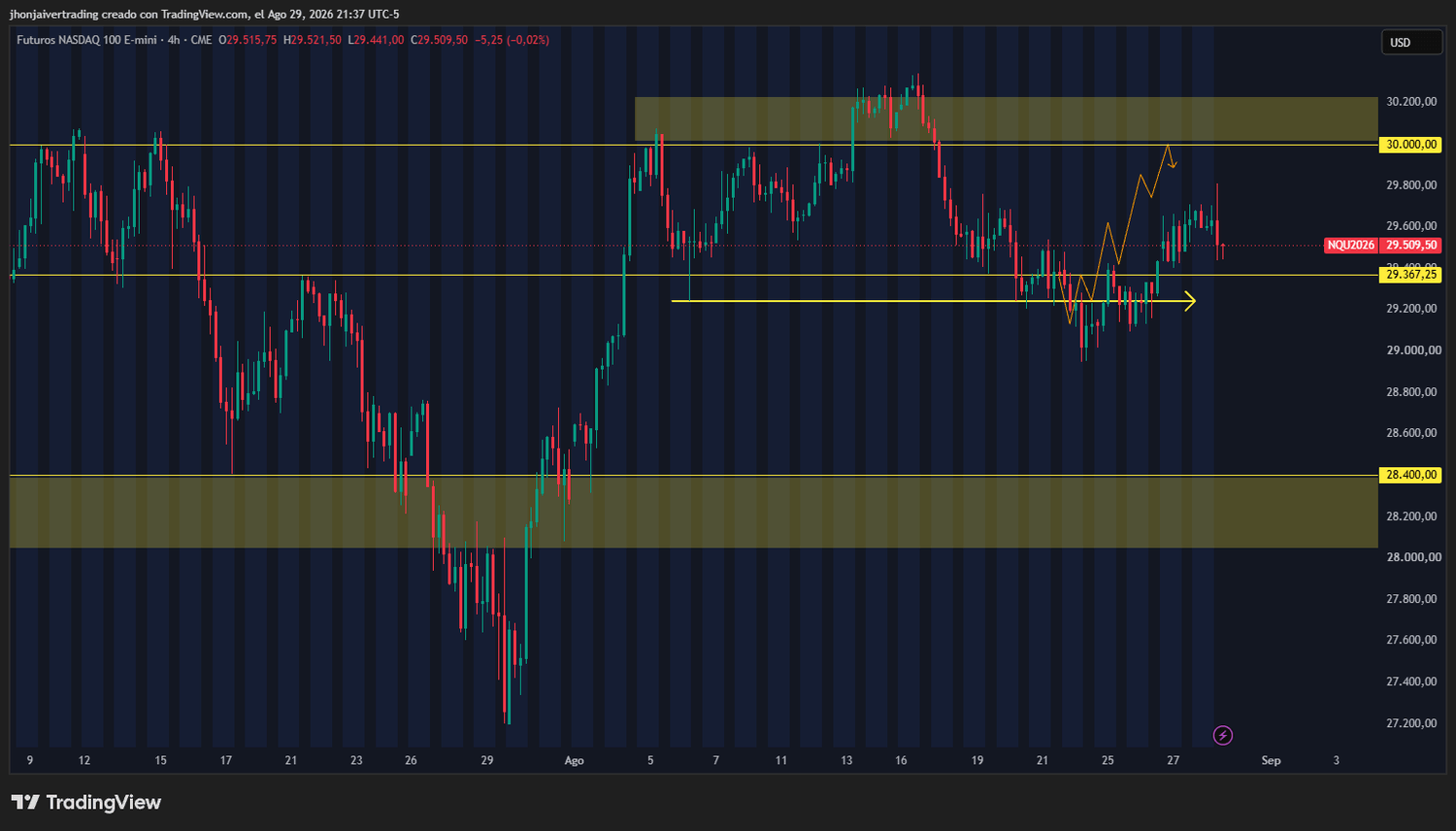The height and width of the screenshot is (831, 1456).
Task: Click the 30.000,00 yellow price label
Action: [1410, 145]
